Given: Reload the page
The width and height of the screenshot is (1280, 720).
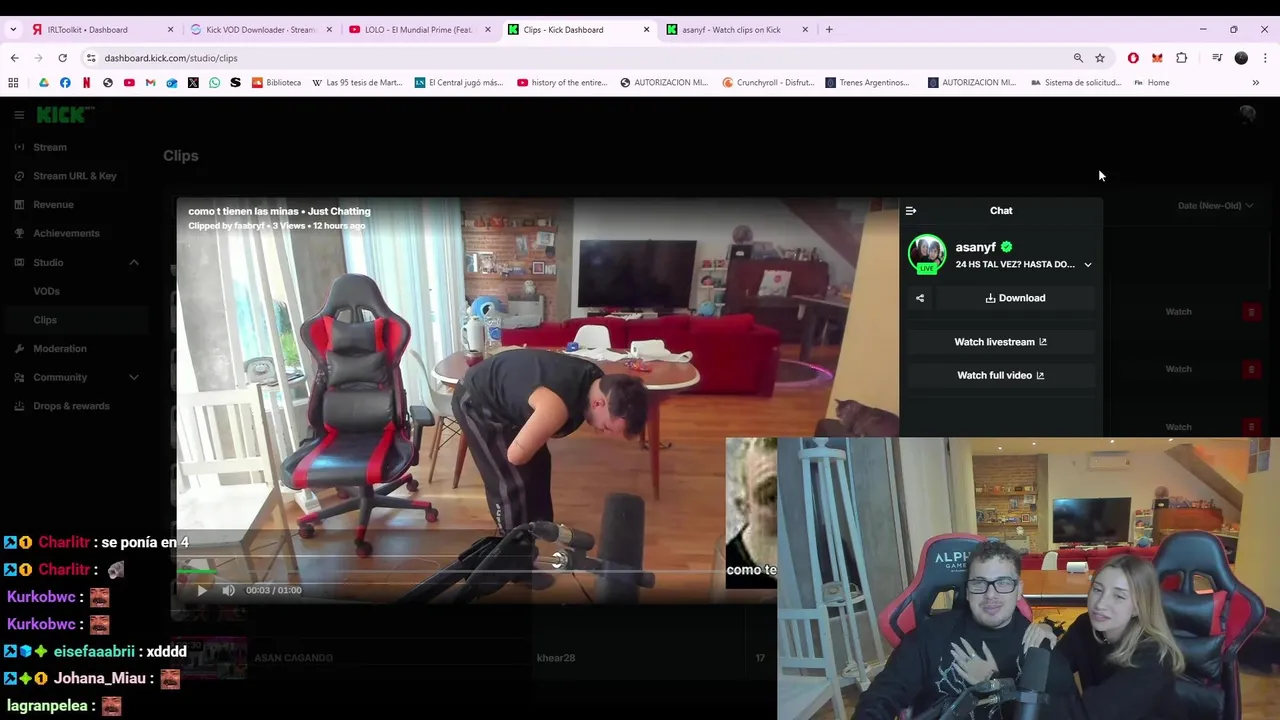Looking at the screenshot, I should [x=62, y=58].
